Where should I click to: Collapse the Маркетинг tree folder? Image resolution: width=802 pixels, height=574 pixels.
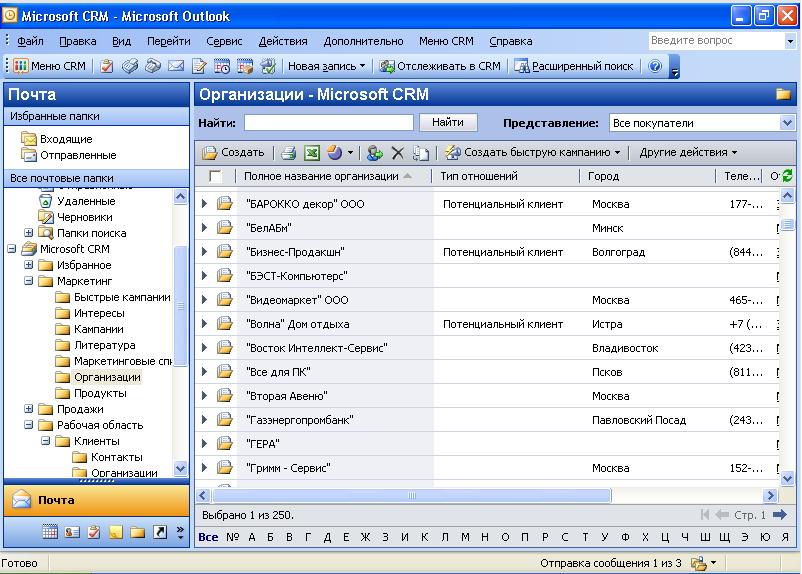[29, 281]
